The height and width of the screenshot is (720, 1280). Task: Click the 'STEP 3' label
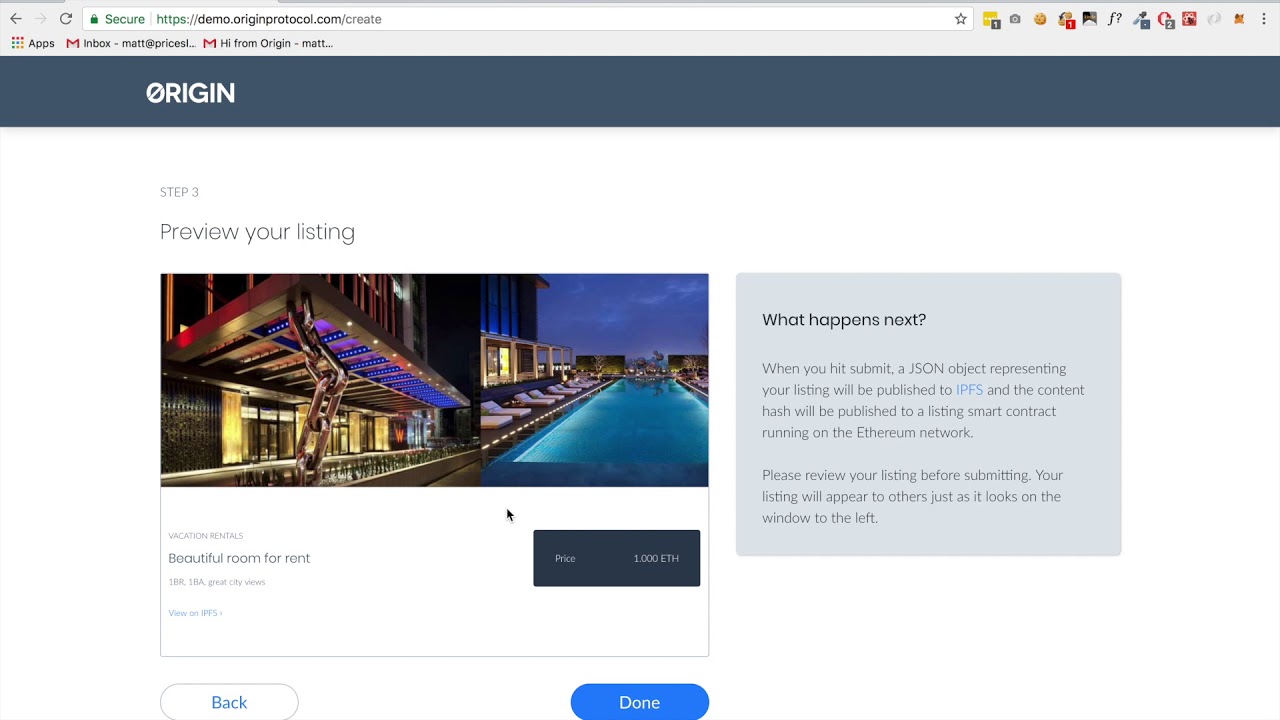(179, 192)
